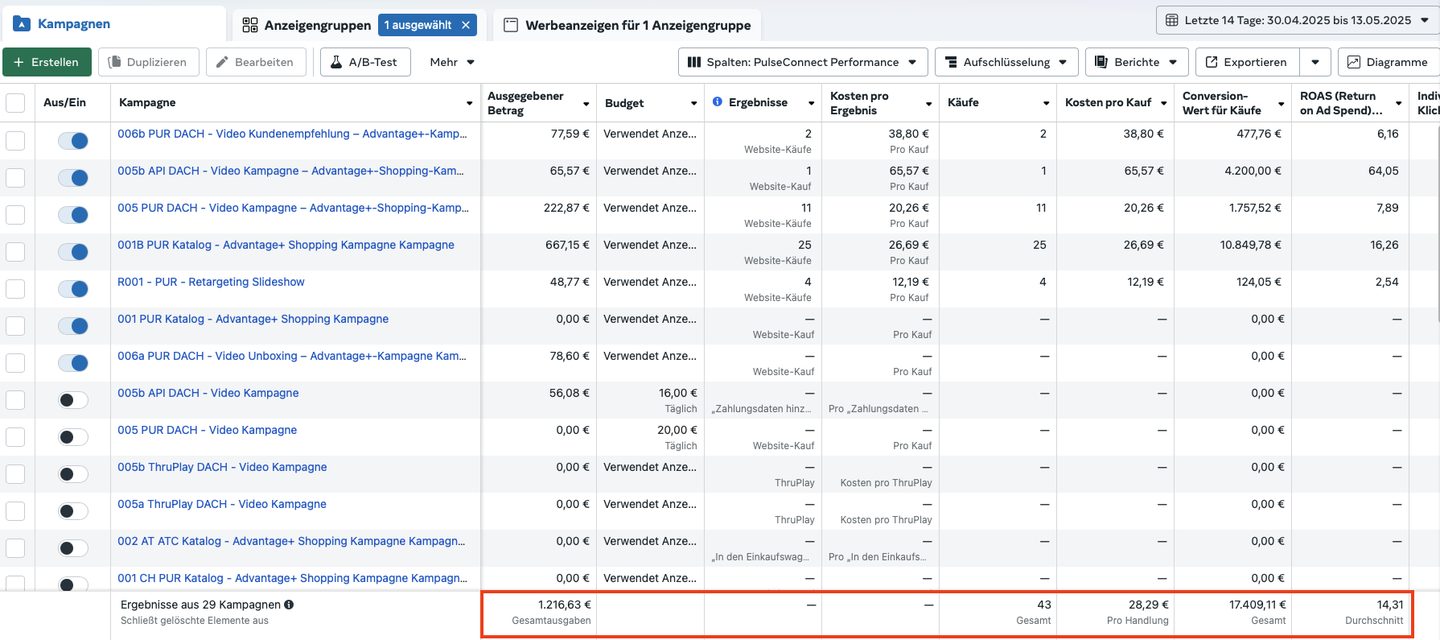Turn on the 005b ThruPlay DACH campaign toggle
The width and height of the screenshot is (1440, 640).
pos(73,474)
